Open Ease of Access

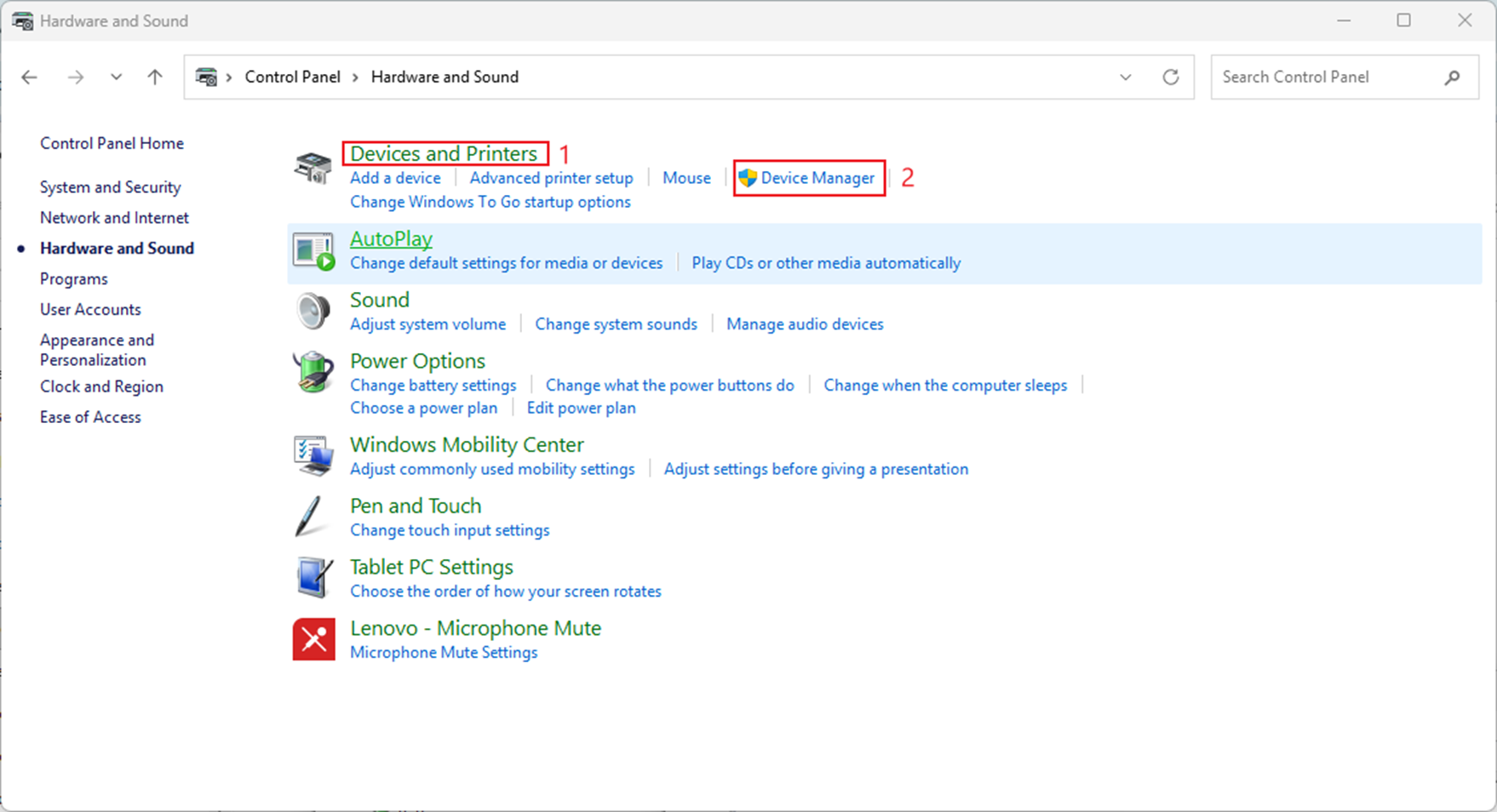point(90,417)
